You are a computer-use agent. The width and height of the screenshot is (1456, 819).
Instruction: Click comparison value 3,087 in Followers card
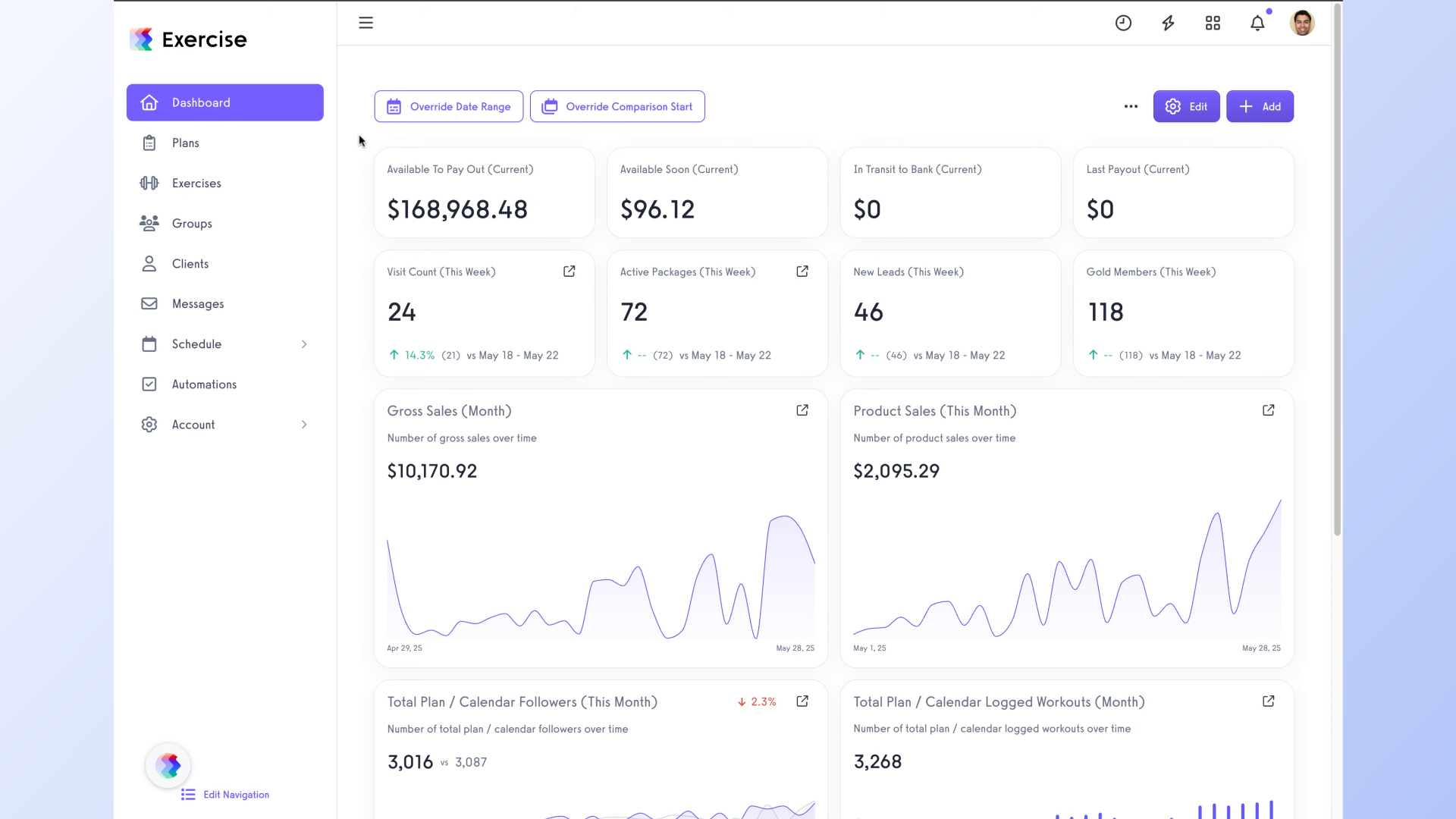[x=471, y=762]
